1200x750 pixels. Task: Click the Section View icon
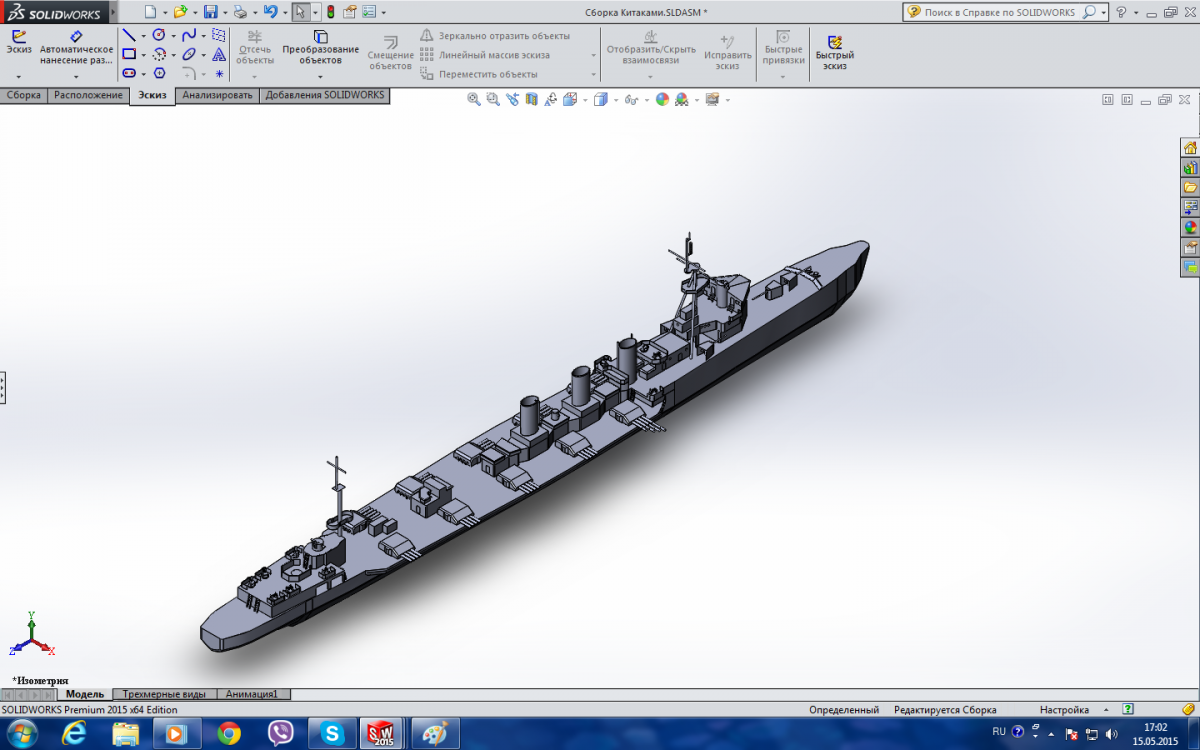pos(531,99)
